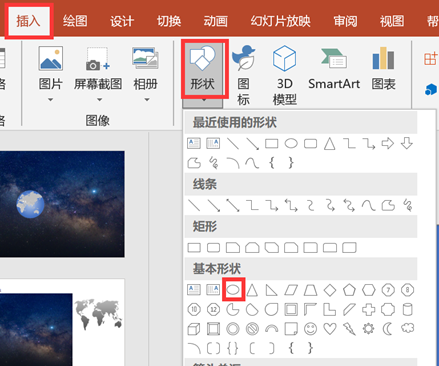
Task: Click the 形状 shapes button
Action: click(x=203, y=68)
